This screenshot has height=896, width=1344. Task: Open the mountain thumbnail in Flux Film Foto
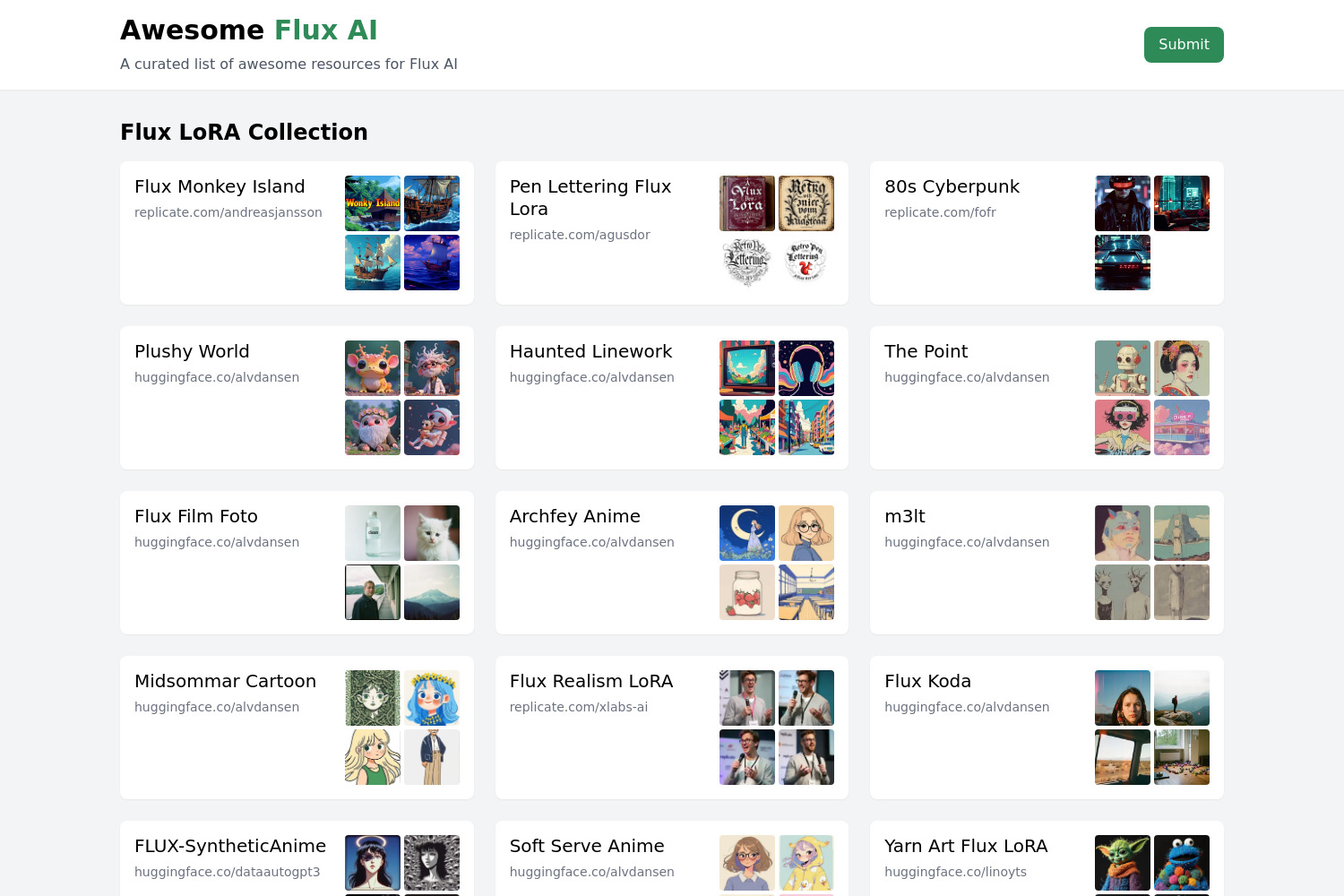tap(432, 592)
